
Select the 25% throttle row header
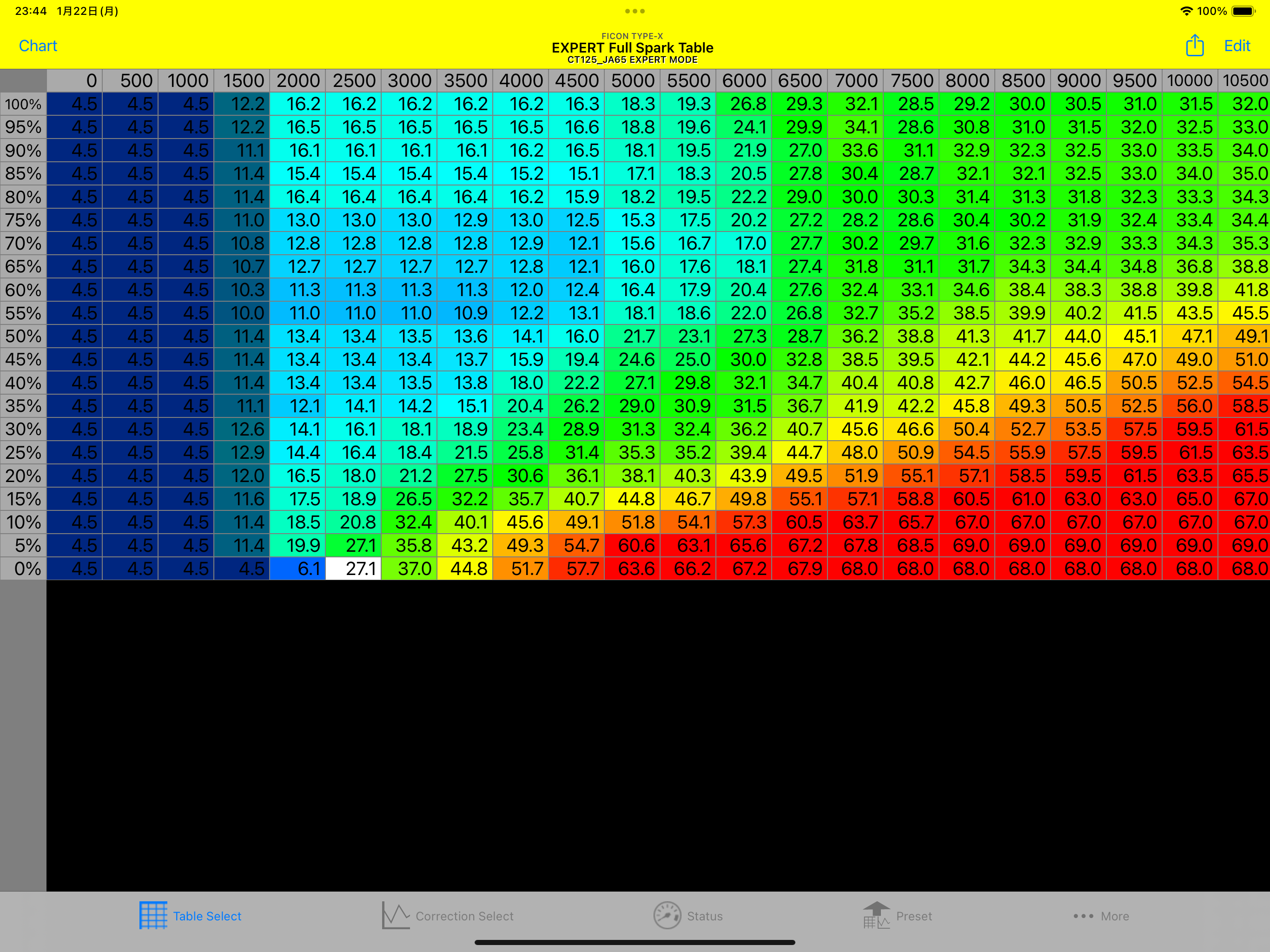click(x=23, y=452)
